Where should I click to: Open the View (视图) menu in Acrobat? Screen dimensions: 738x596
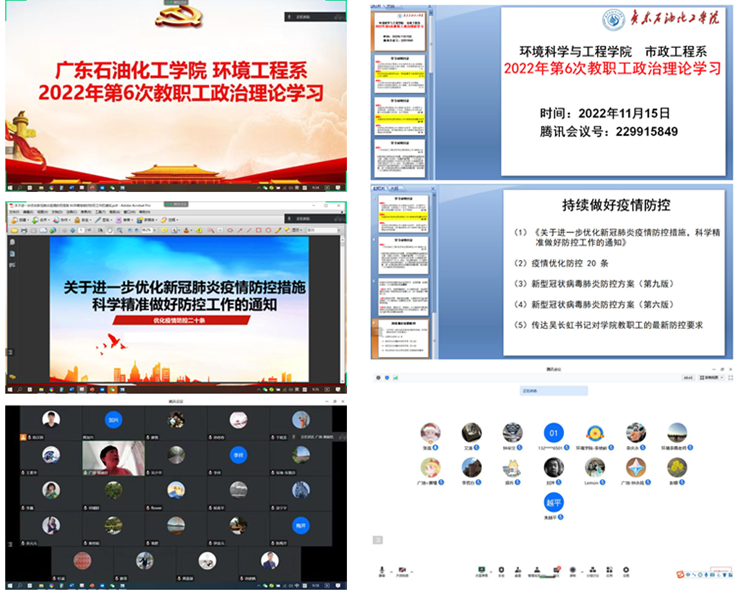pos(42,212)
